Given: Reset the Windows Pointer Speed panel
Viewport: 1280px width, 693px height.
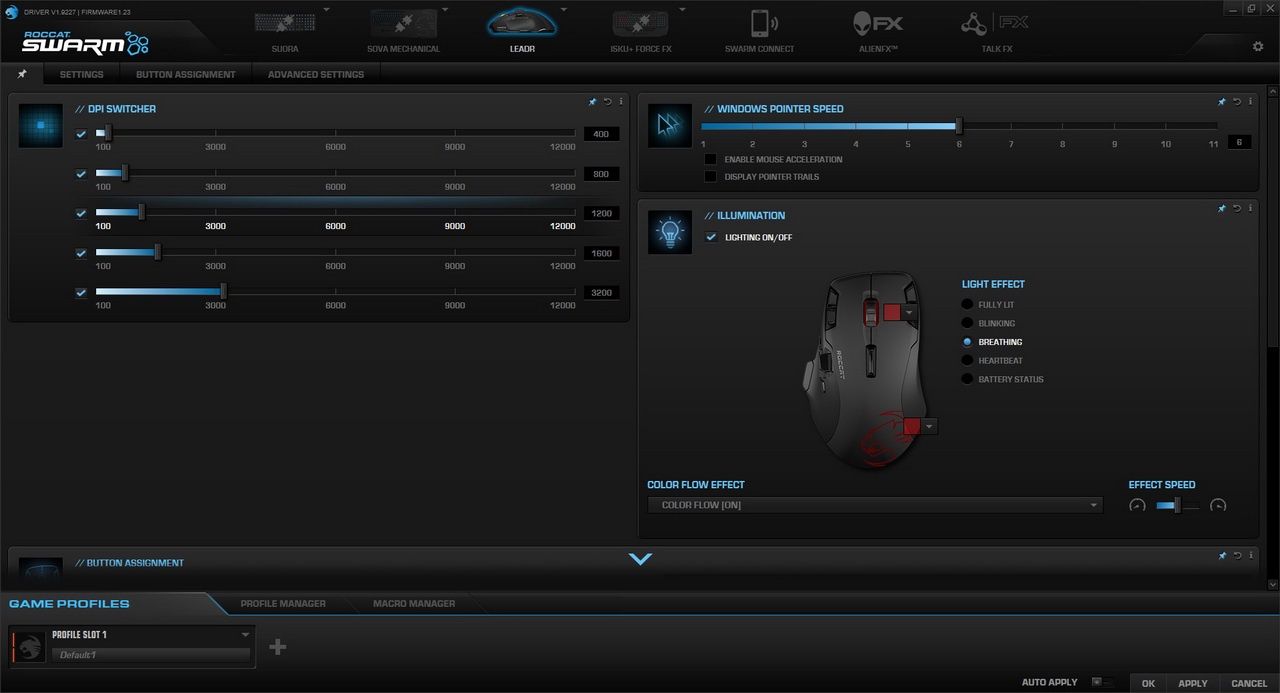Looking at the screenshot, I should (1237, 101).
